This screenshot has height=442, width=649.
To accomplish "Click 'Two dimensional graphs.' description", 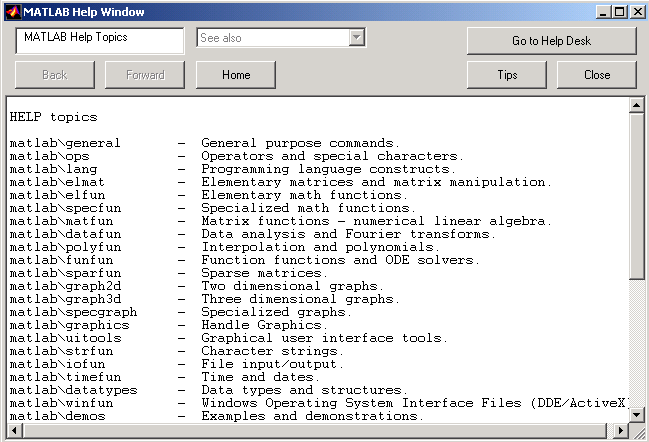I will tap(293, 286).
